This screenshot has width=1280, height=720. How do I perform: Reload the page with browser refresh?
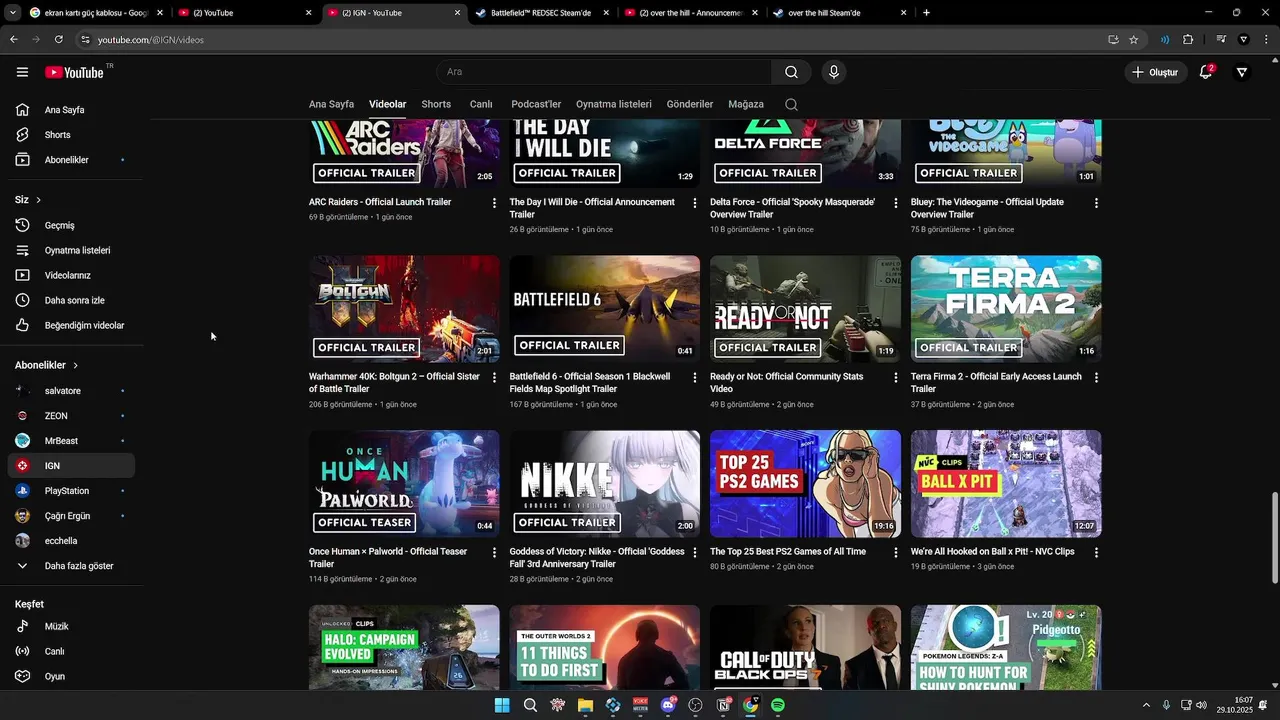pyautogui.click(x=59, y=39)
